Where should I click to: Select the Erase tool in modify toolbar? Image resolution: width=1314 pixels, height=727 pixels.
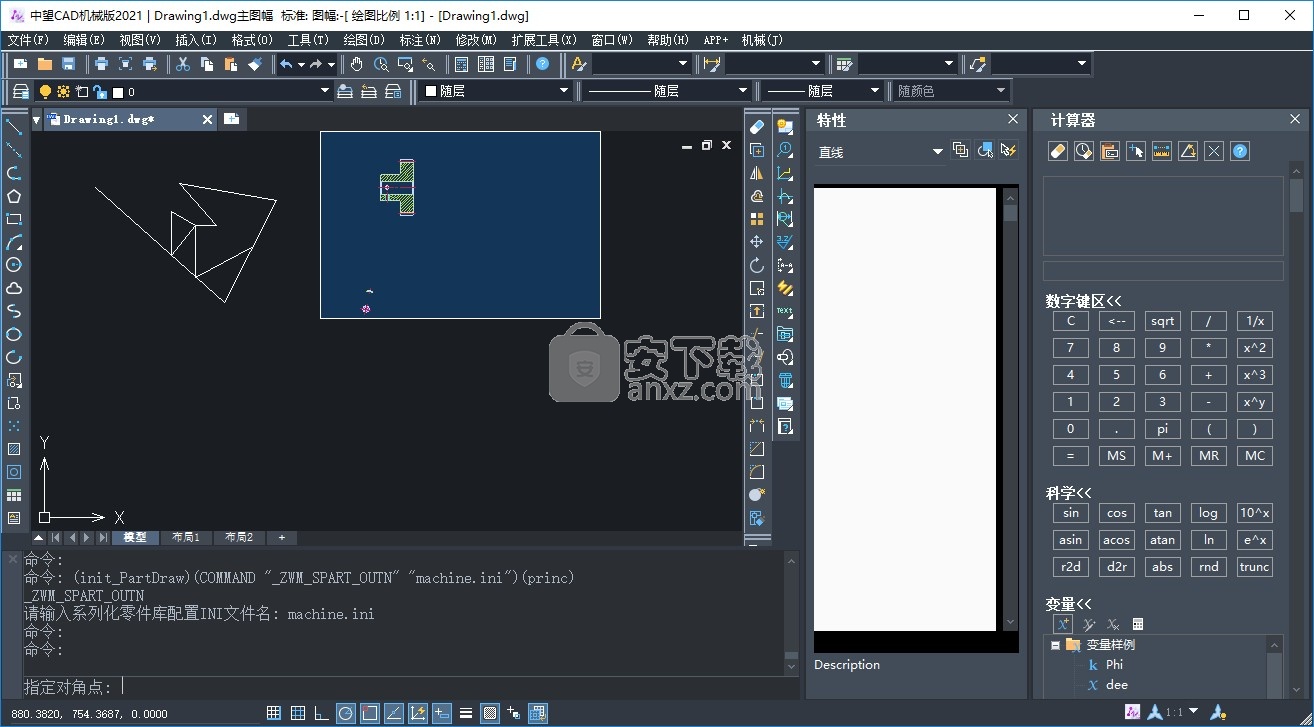pyautogui.click(x=757, y=127)
